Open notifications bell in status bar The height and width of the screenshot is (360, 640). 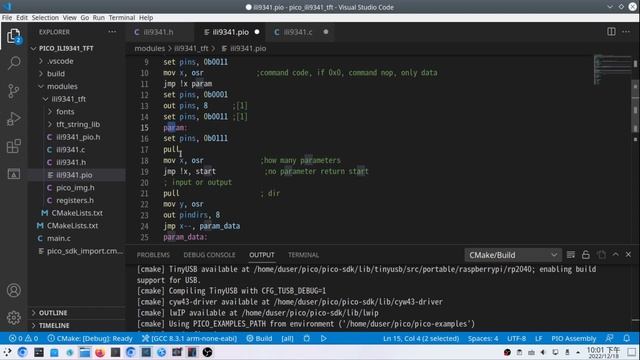[x=627, y=338]
